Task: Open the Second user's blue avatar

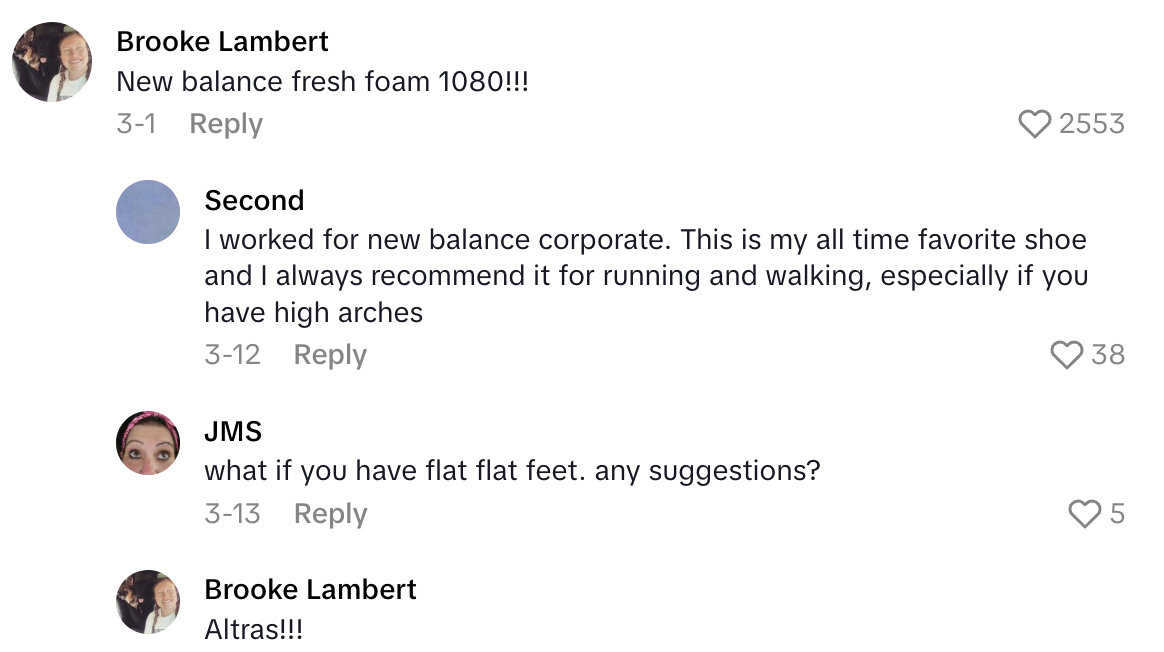Action: point(148,212)
